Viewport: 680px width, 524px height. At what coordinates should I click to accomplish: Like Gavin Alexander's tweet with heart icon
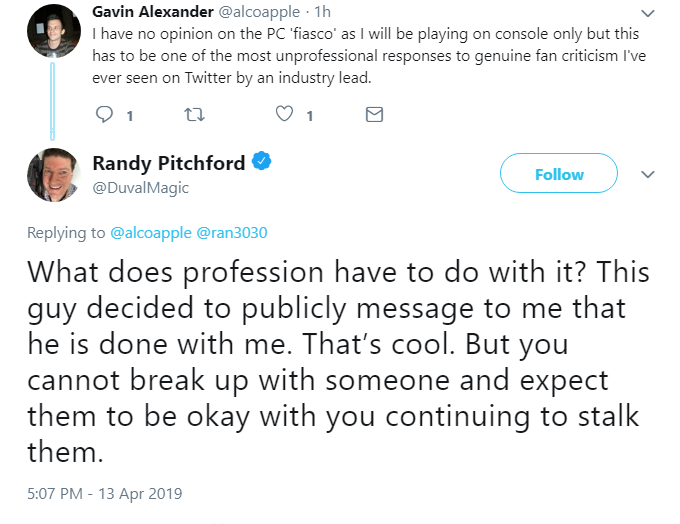pyautogui.click(x=284, y=114)
